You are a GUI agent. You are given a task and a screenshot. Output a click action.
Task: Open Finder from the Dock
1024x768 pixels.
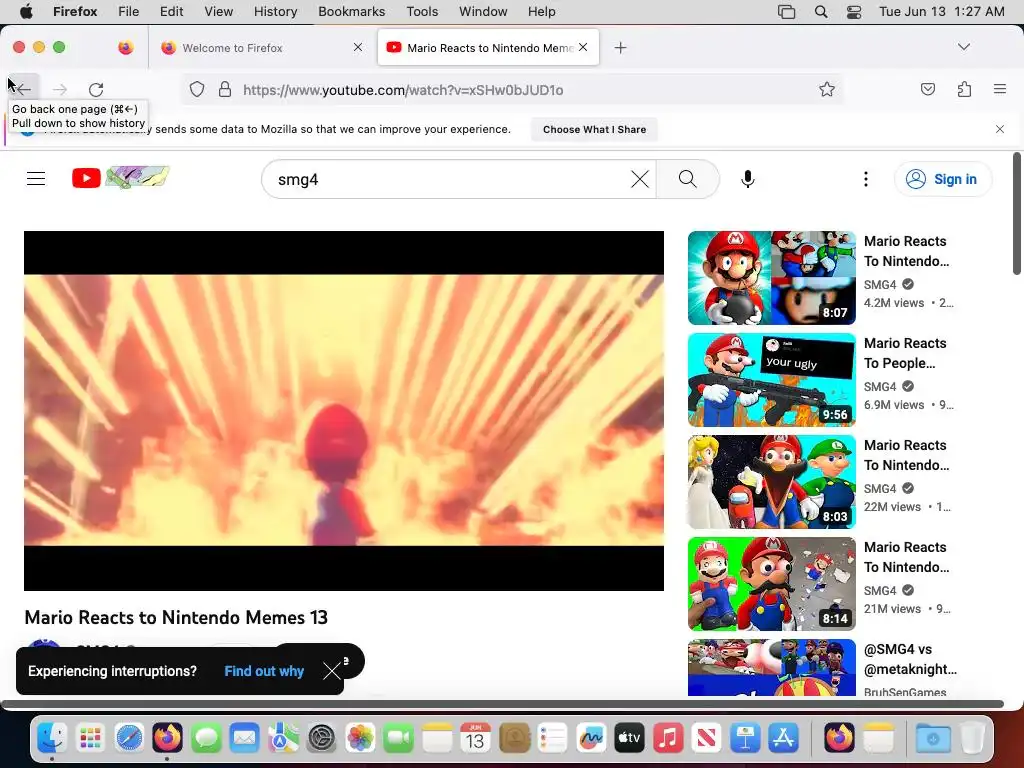click(x=52, y=739)
